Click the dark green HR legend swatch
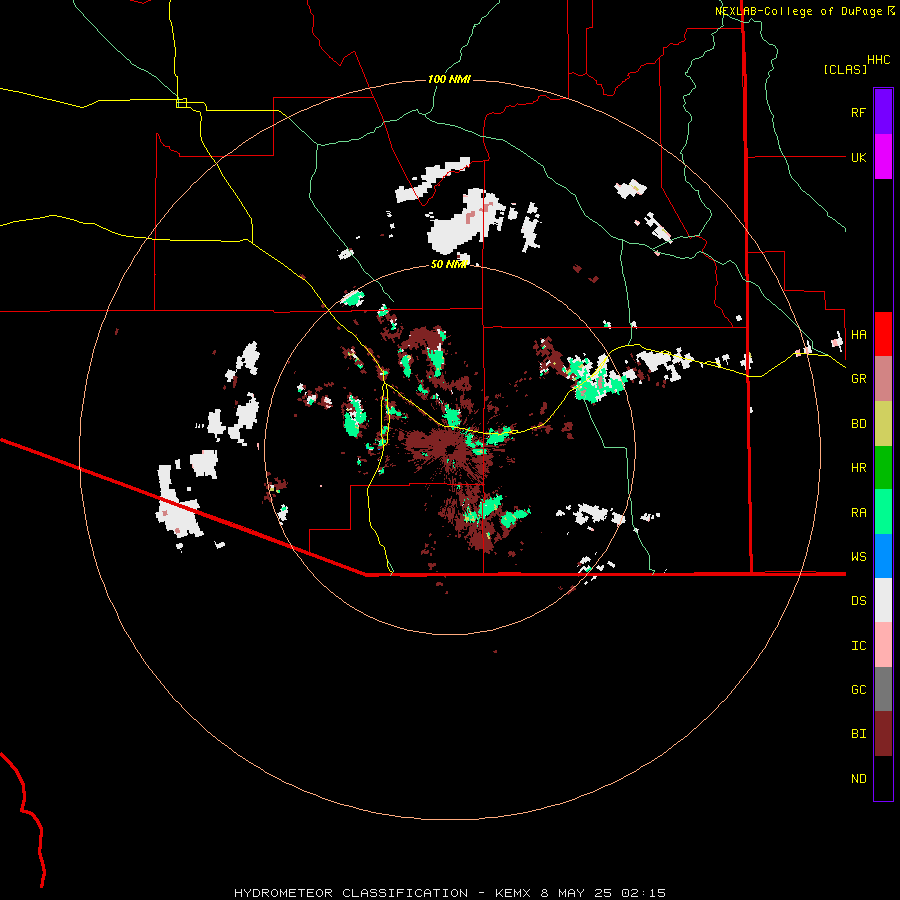Screen dimensions: 900x900 (883, 468)
